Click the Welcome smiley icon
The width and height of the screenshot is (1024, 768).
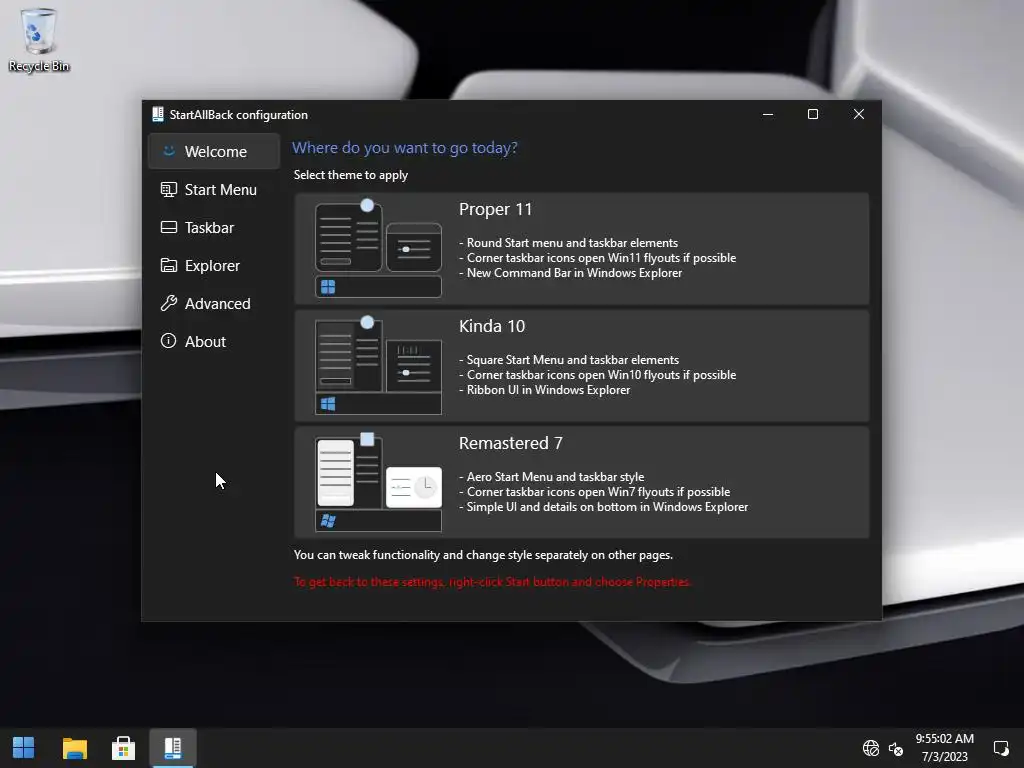pyautogui.click(x=168, y=151)
